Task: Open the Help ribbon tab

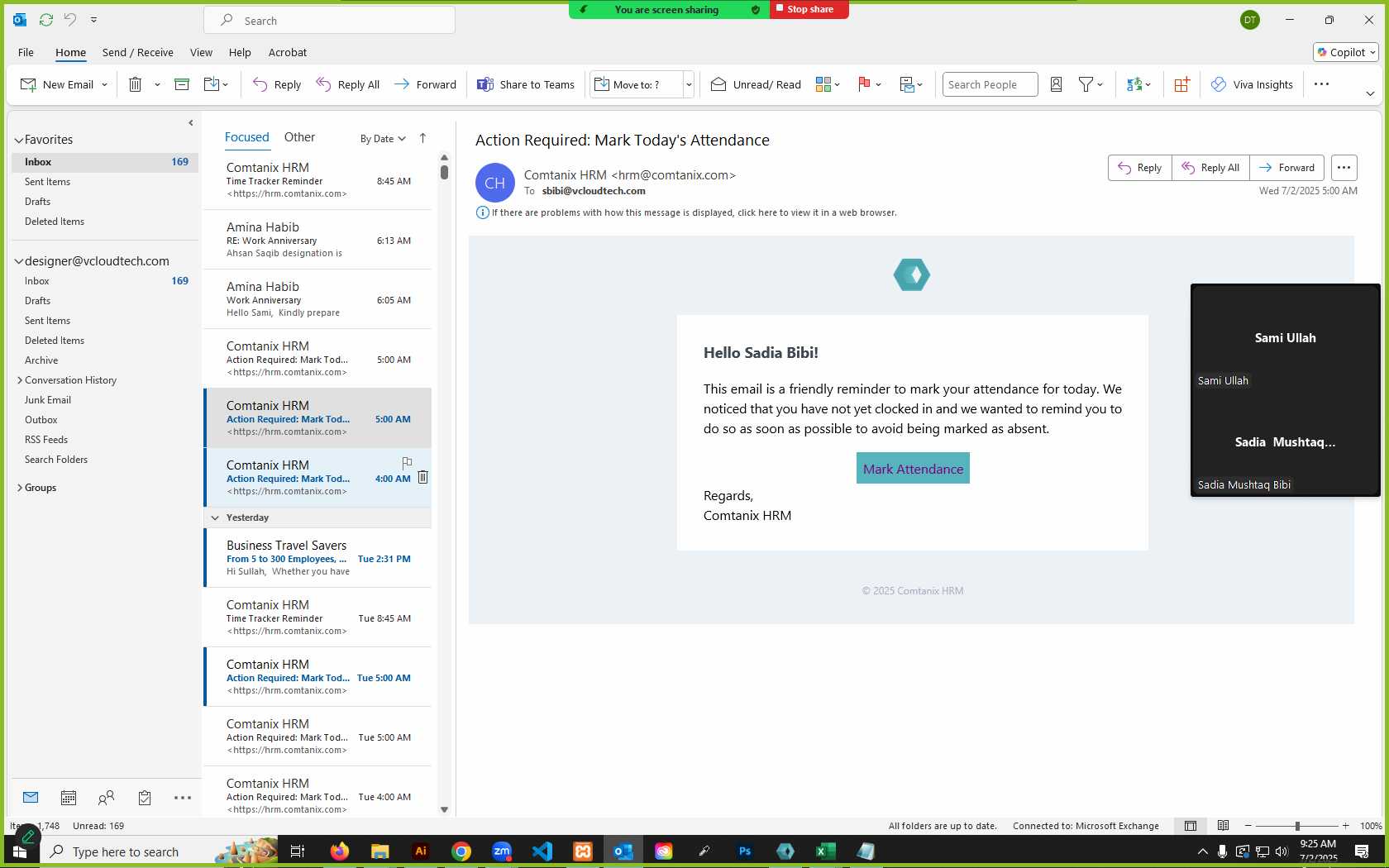Action: [240, 52]
